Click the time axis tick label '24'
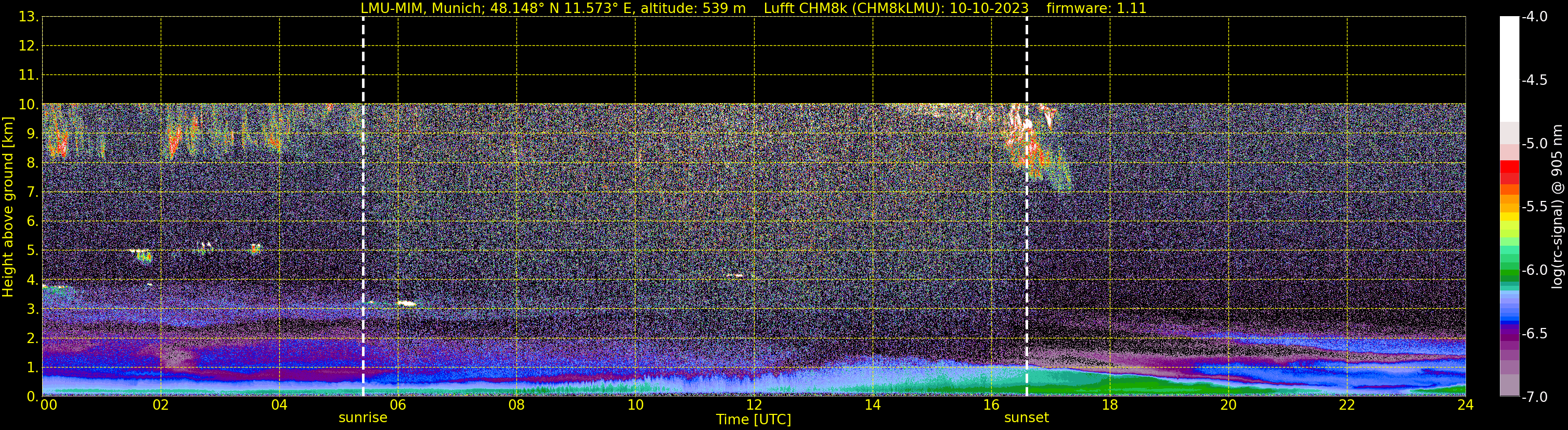The height and width of the screenshot is (430, 1568). 1466,405
